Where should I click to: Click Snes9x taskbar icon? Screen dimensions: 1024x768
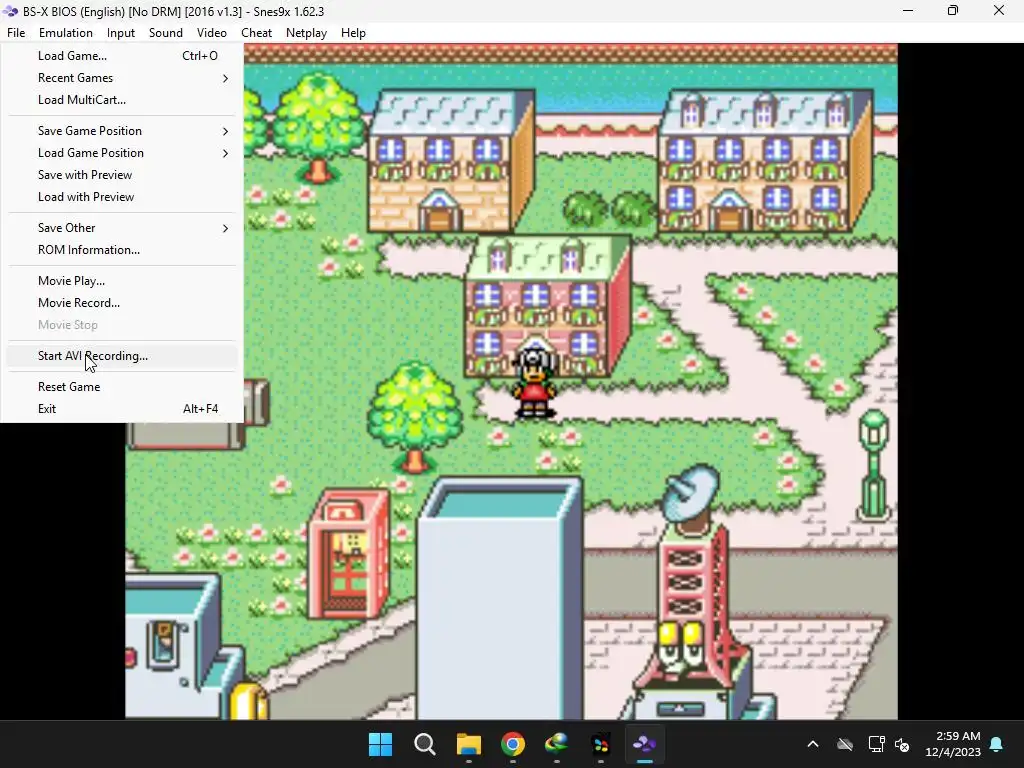(x=645, y=744)
